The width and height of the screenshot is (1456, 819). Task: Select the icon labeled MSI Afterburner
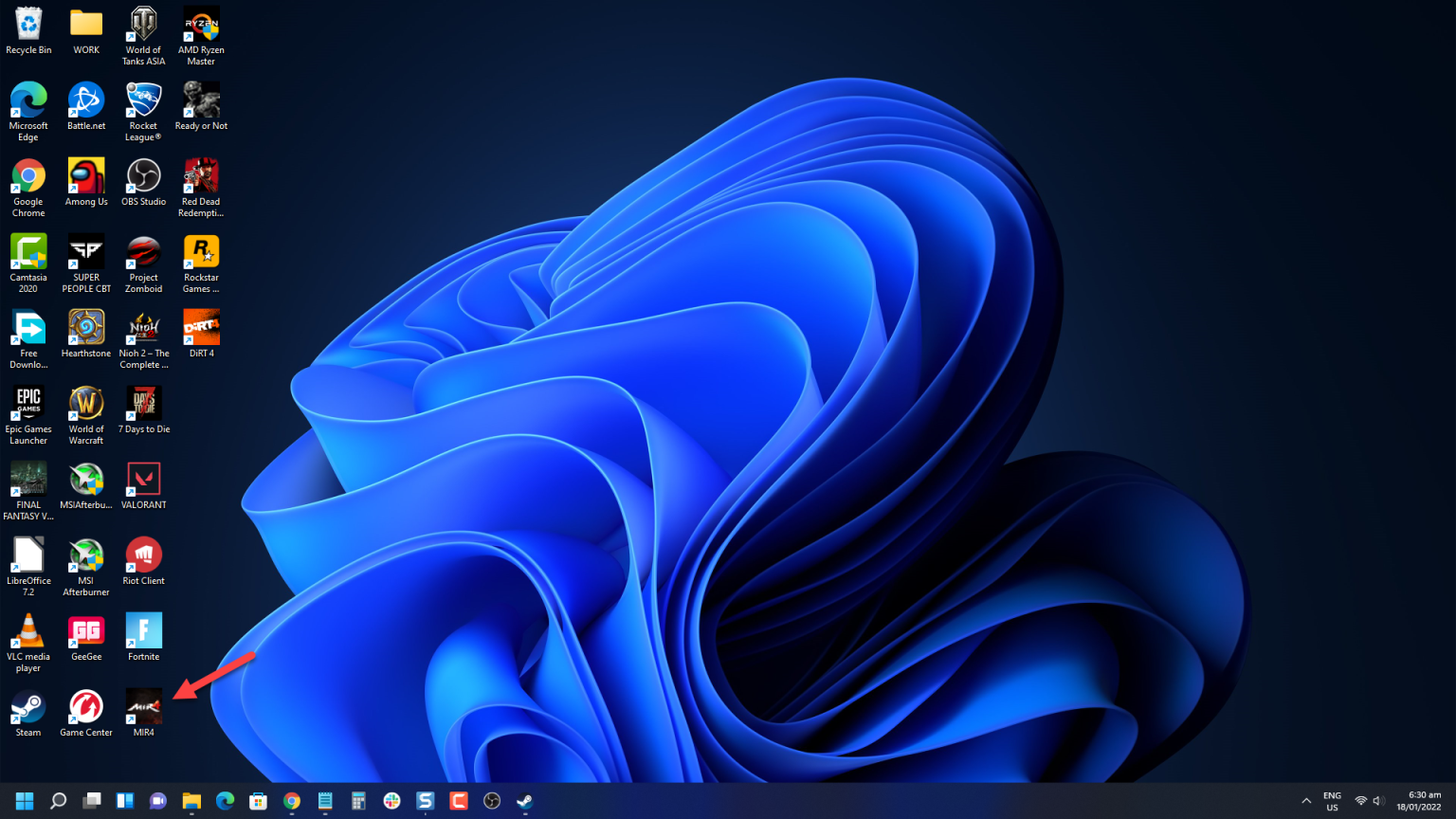tap(86, 567)
